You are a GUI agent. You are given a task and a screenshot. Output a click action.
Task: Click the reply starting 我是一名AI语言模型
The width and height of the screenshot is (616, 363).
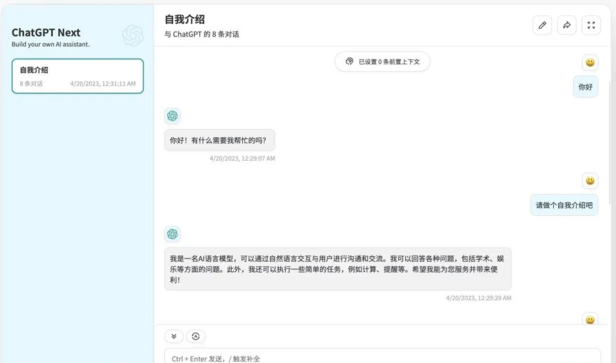(x=338, y=269)
